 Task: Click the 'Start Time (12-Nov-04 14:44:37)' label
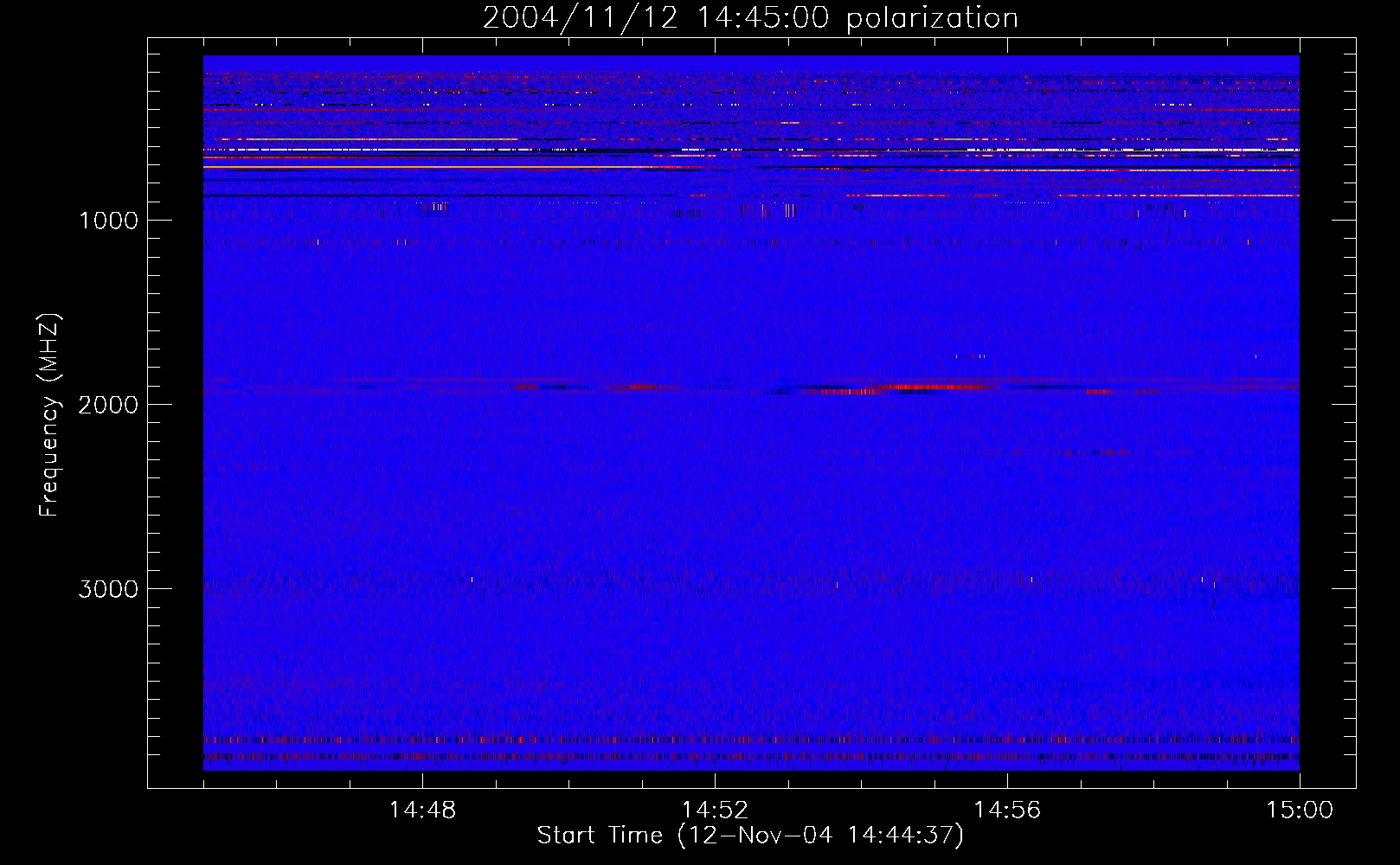click(750, 836)
